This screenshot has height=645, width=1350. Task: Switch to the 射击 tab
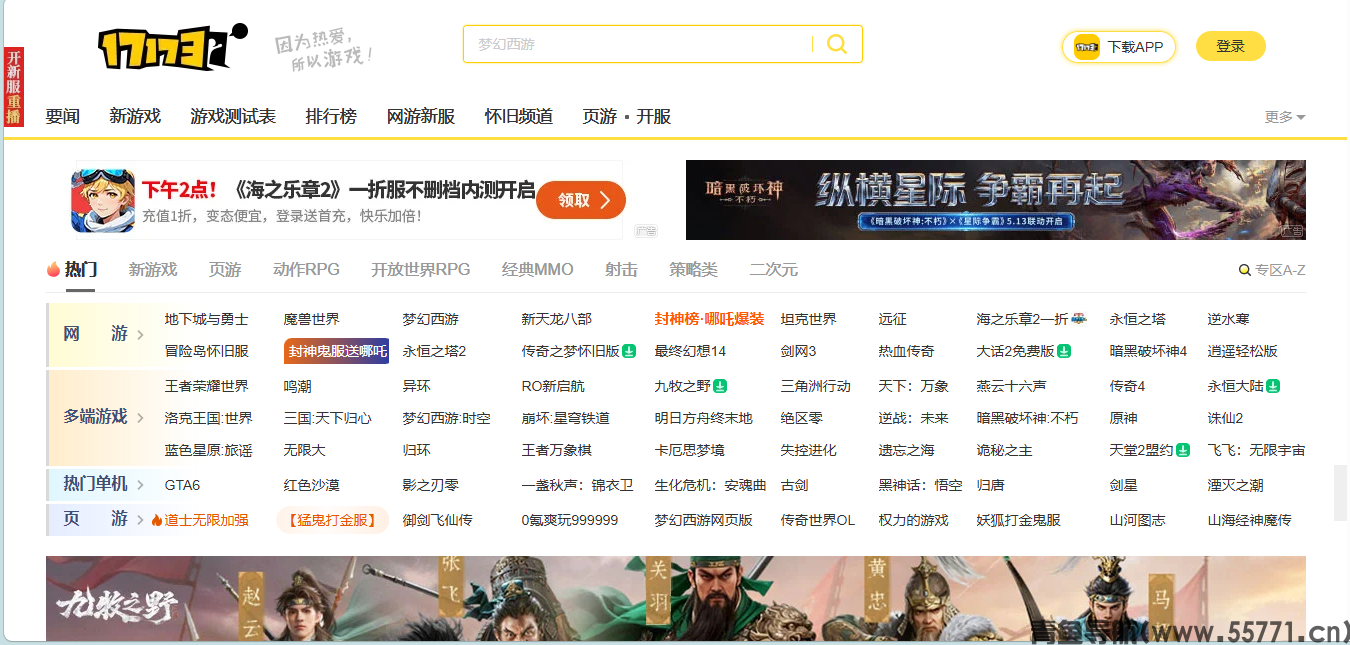tap(621, 270)
